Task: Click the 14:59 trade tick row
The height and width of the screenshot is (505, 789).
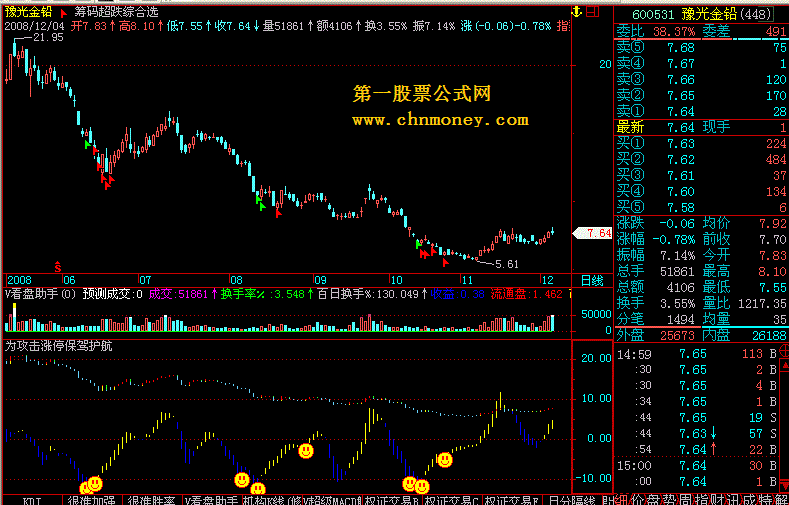Action: [698, 354]
